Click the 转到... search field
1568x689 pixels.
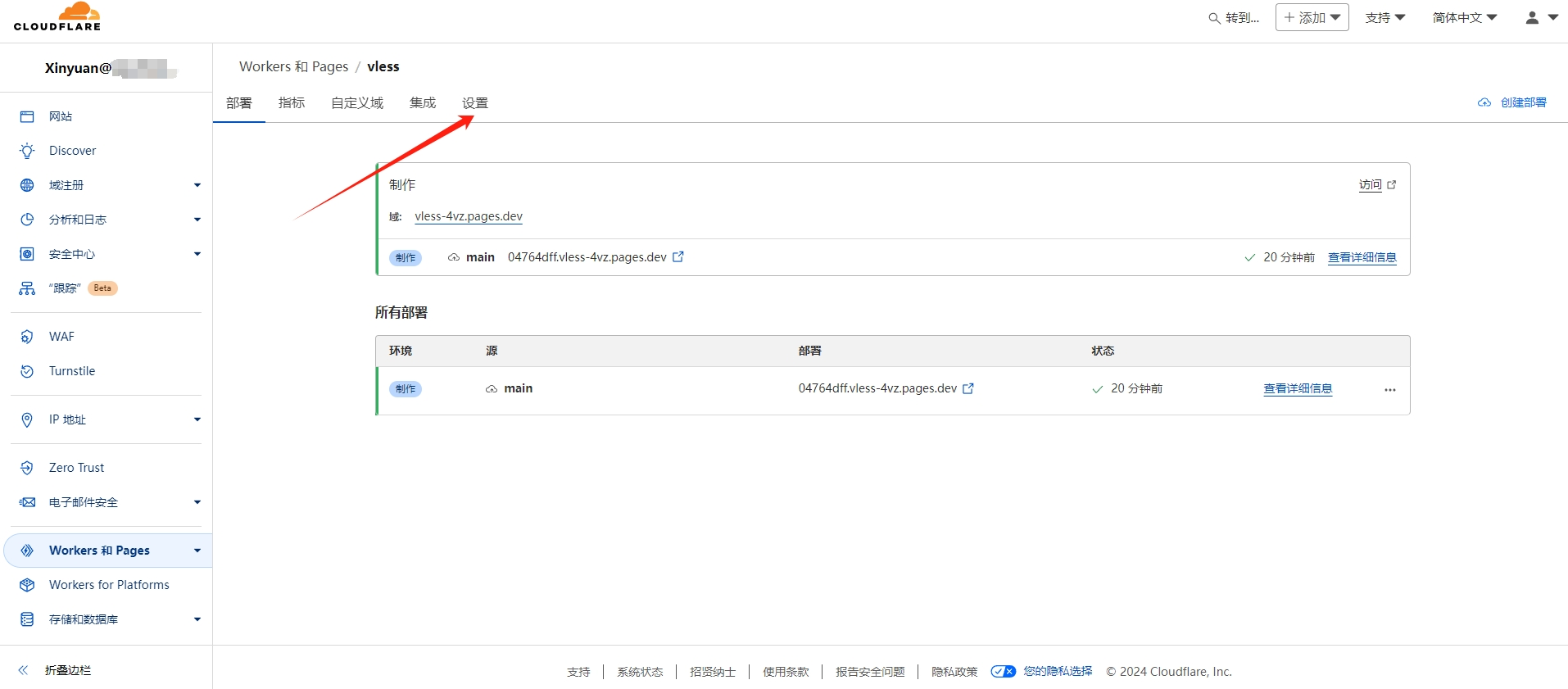pyautogui.click(x=1235, y=18)
